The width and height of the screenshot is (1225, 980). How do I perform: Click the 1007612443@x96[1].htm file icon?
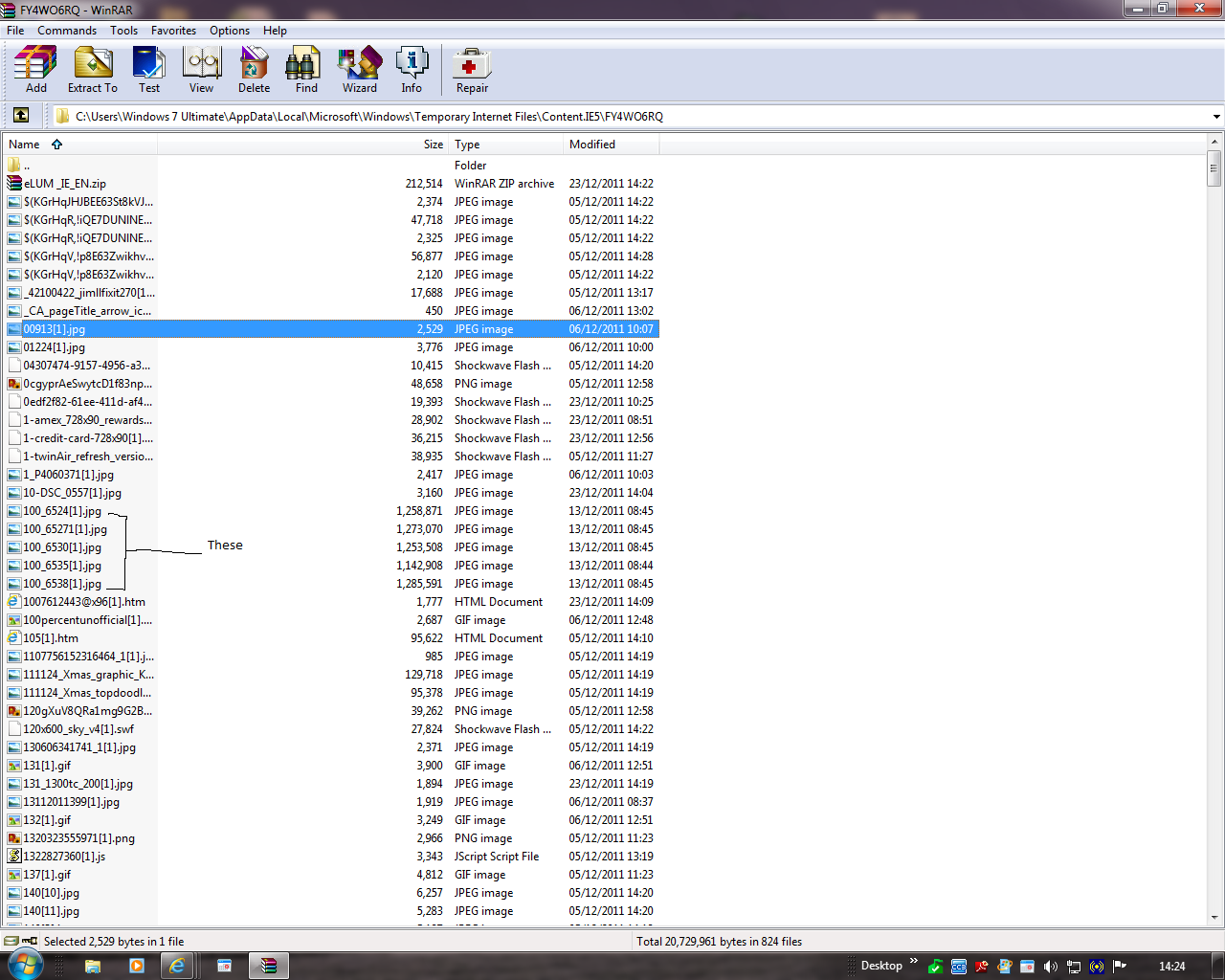click(x=14, y=602)
